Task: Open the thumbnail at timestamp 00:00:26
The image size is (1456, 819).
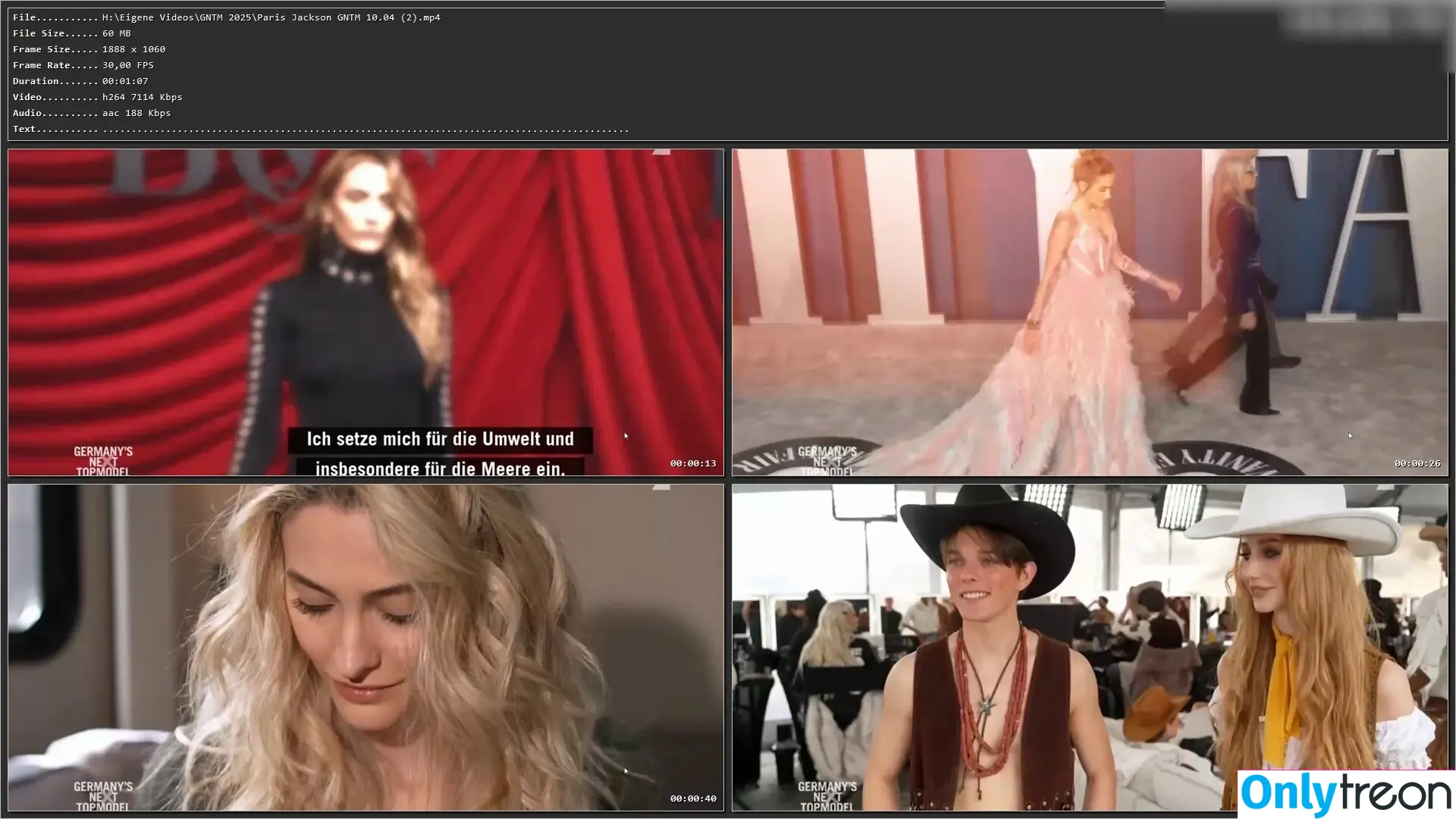Action: 1090,312
